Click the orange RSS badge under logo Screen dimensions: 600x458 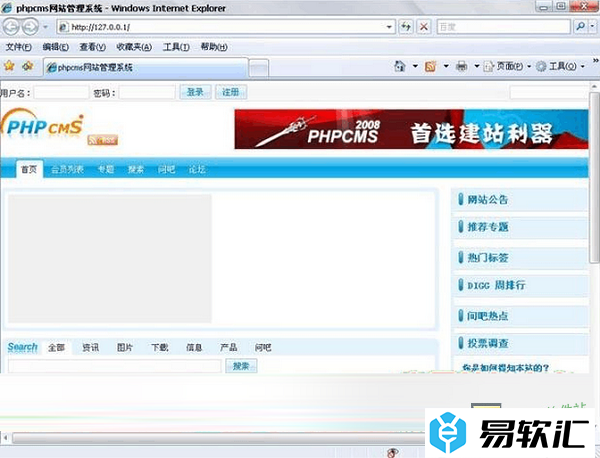click(102, 140)
